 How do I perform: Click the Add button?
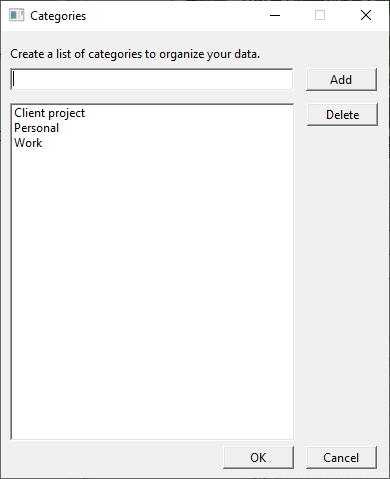341,80
